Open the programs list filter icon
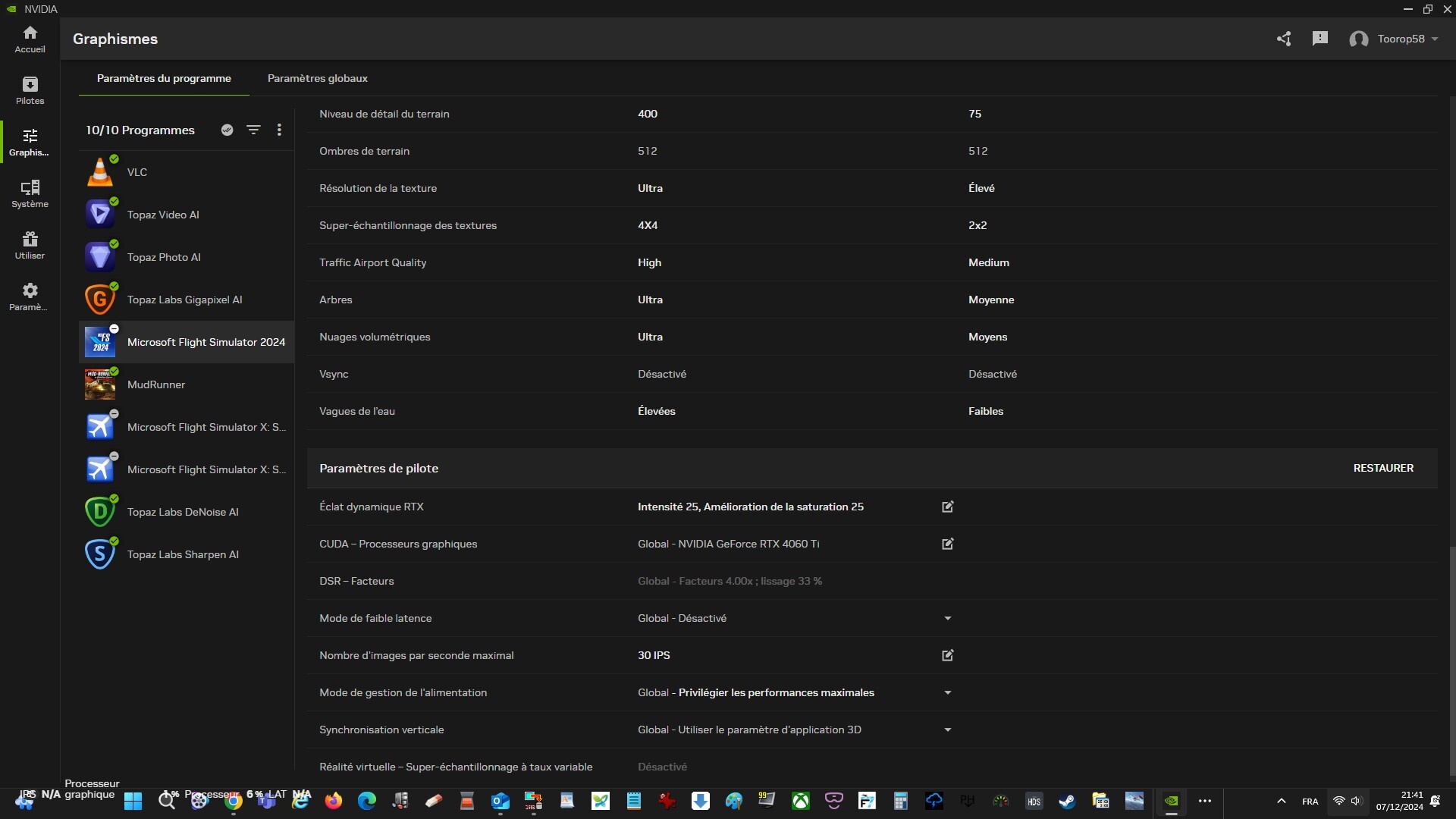1456x819 pixels. [253, 130]
